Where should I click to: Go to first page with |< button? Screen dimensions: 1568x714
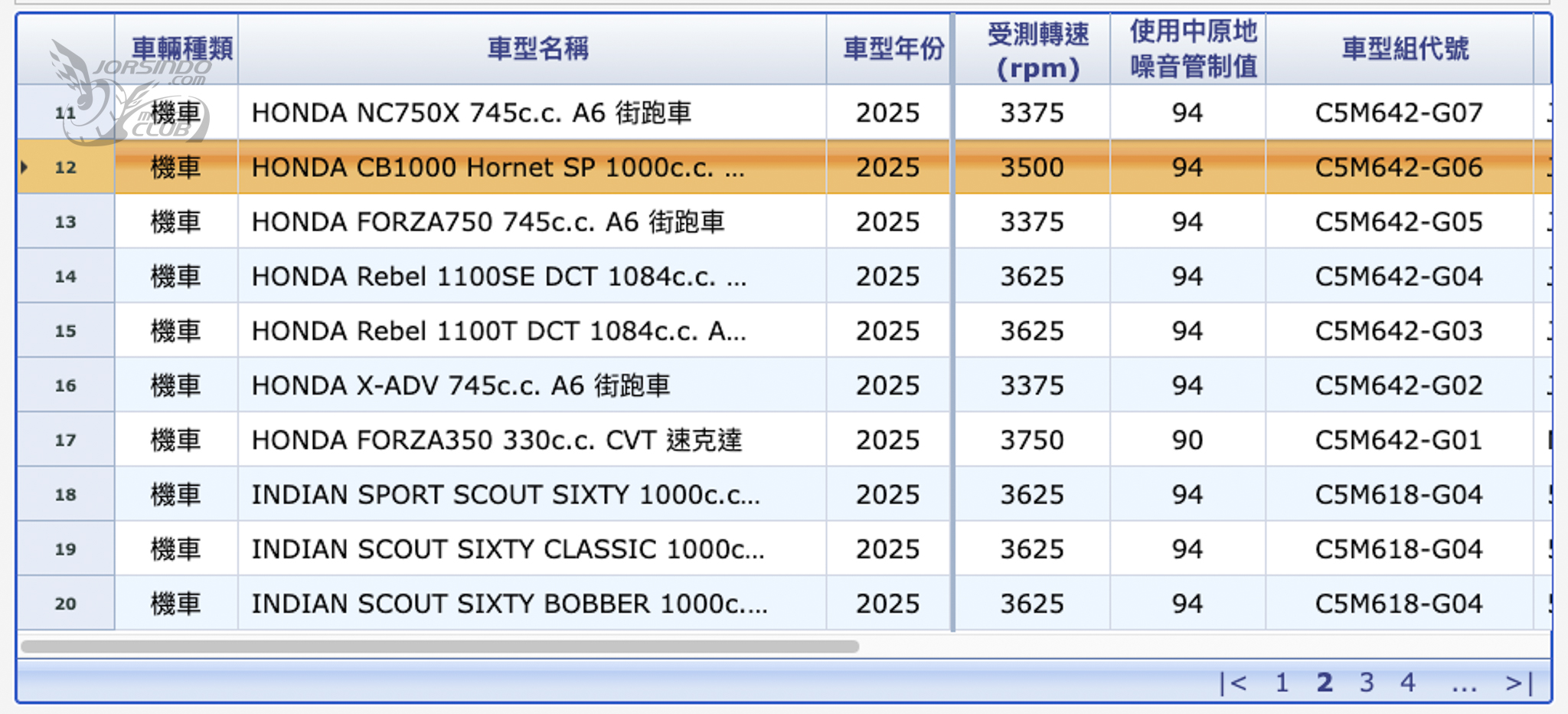coord(1233,682)
